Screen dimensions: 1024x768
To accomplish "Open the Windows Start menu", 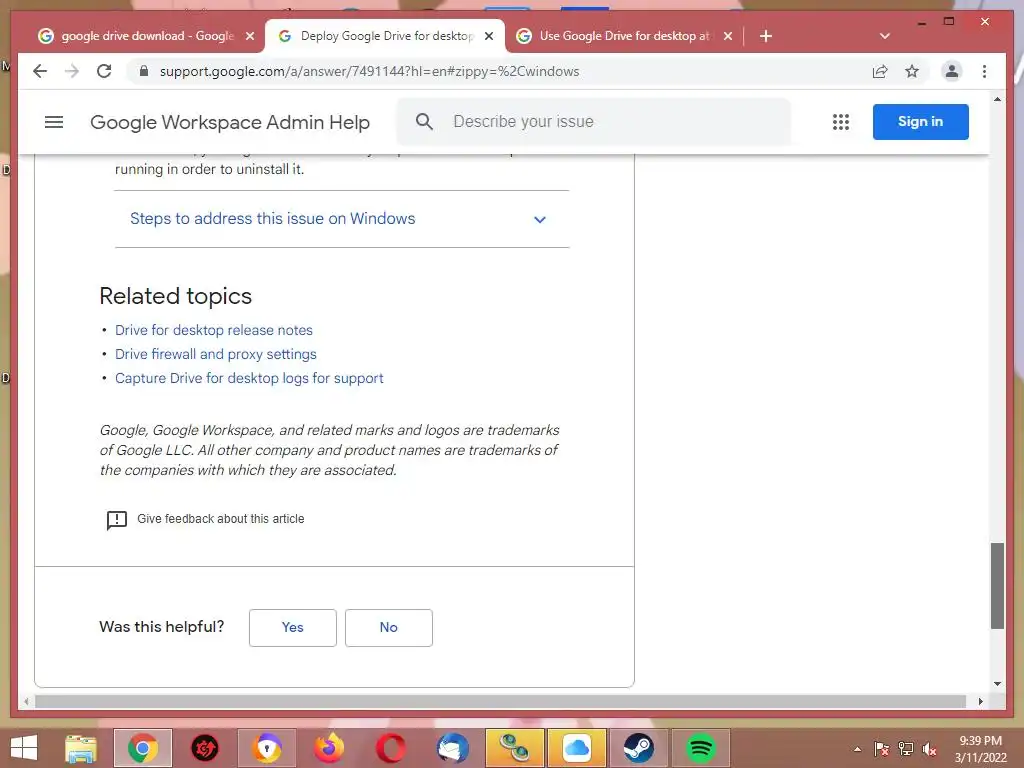I will 24,748.
